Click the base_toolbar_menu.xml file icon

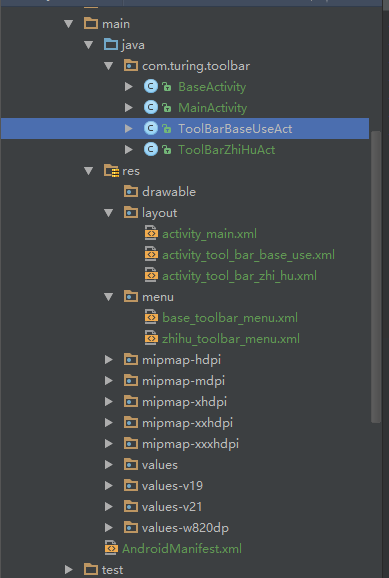(151, 317)
